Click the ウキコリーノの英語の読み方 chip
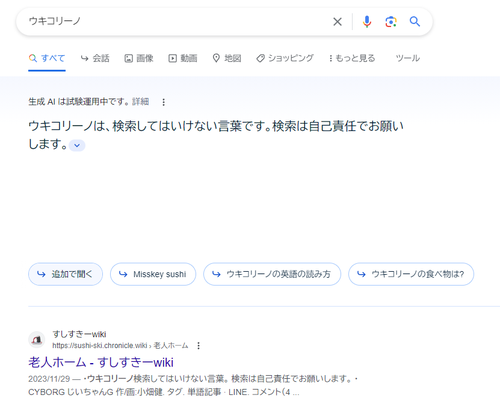The image size is (500, 407). 272,274
